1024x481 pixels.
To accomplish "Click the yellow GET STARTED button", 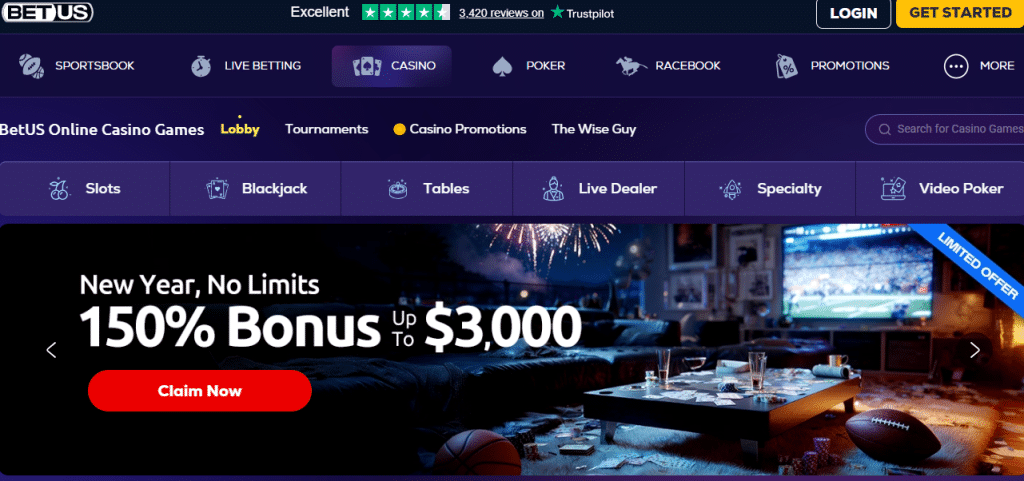I will [x=960, y=13].
